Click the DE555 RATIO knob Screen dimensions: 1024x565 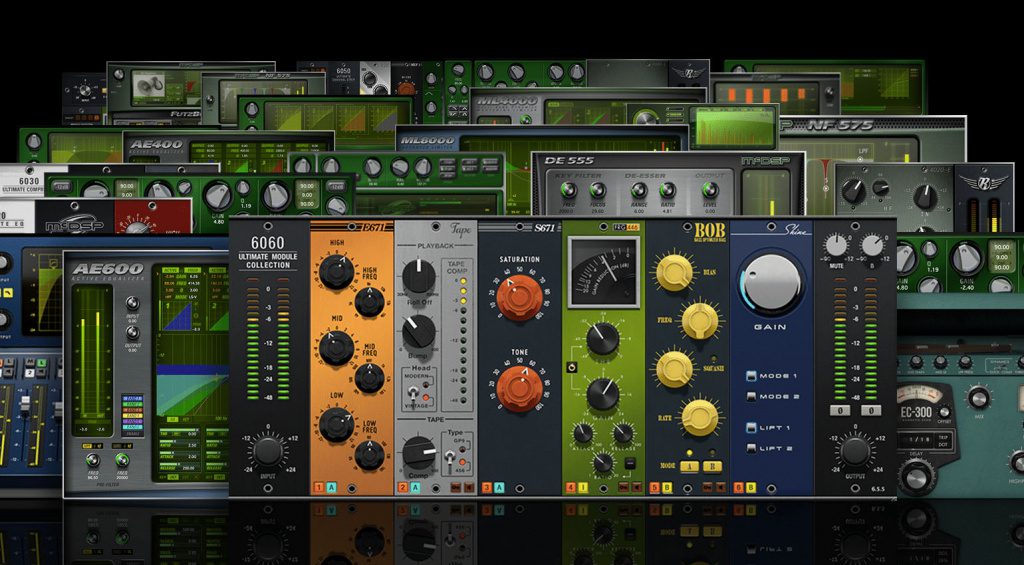[x=667, y=190]
